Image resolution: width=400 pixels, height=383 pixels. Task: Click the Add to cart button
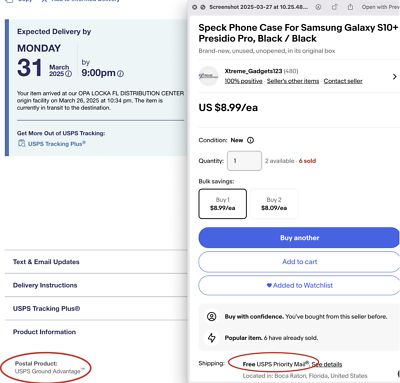pos(299,262)
